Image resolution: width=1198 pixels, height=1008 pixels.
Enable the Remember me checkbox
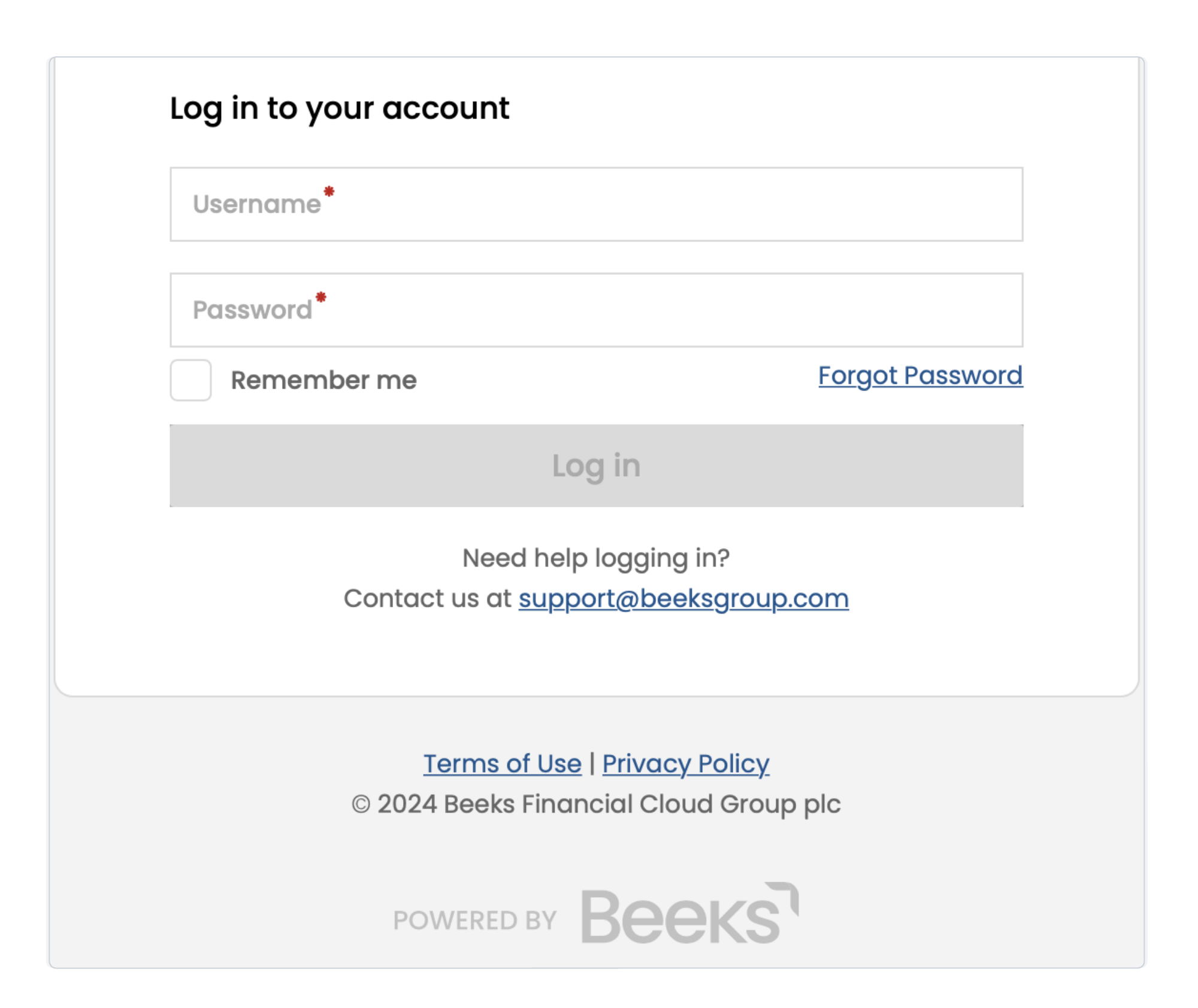click(190, 380)
